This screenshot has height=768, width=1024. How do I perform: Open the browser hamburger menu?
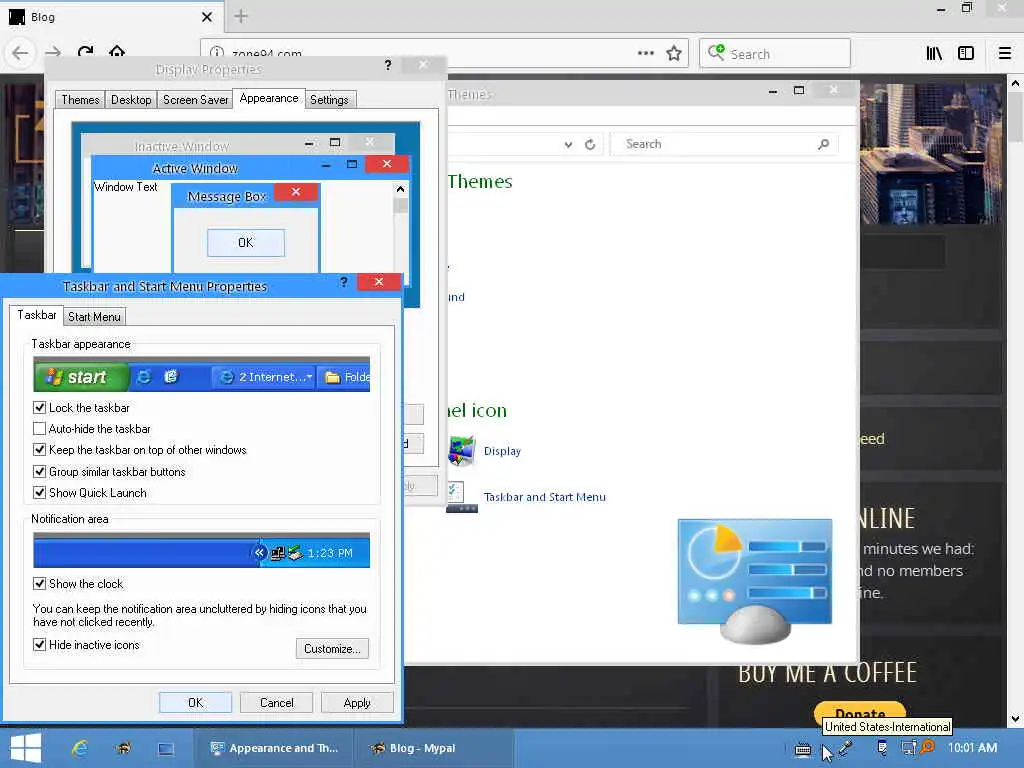[x=1005, y=54]
